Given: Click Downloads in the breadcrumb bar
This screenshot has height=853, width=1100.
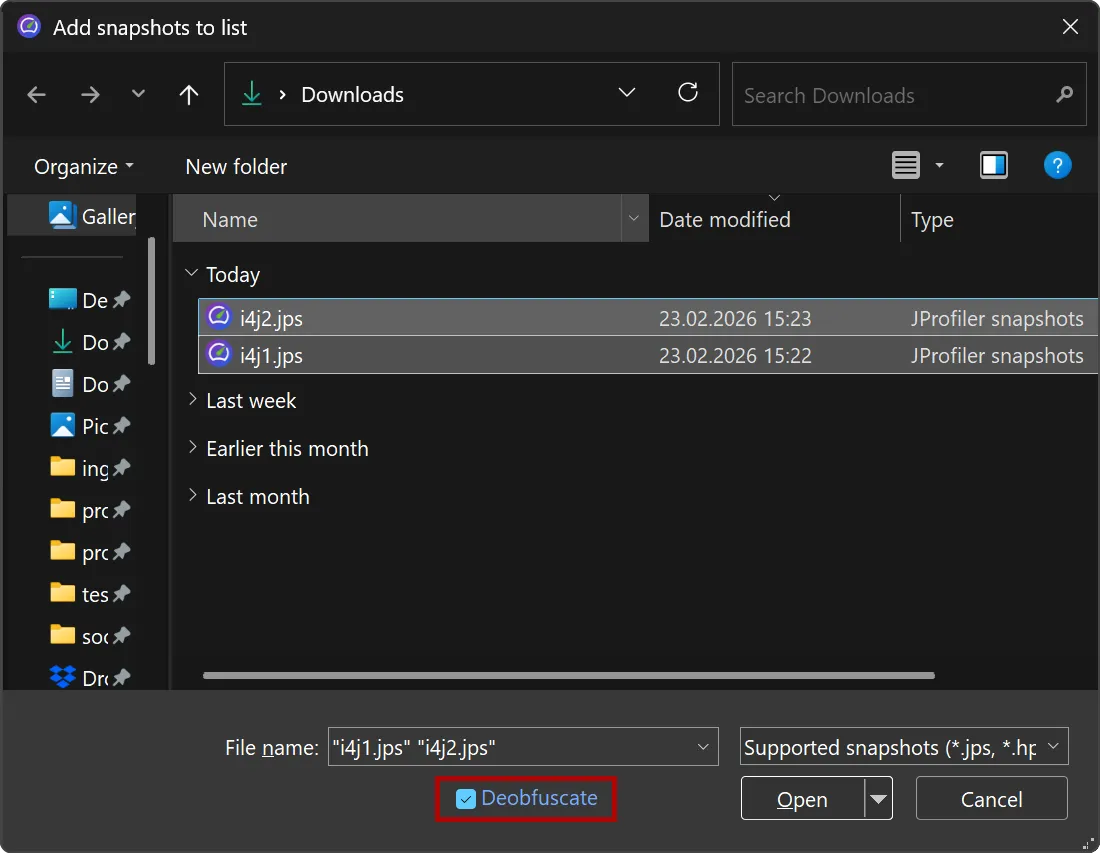Looking at the screenshot, I should pyautogui.click(x=352, y=94).
